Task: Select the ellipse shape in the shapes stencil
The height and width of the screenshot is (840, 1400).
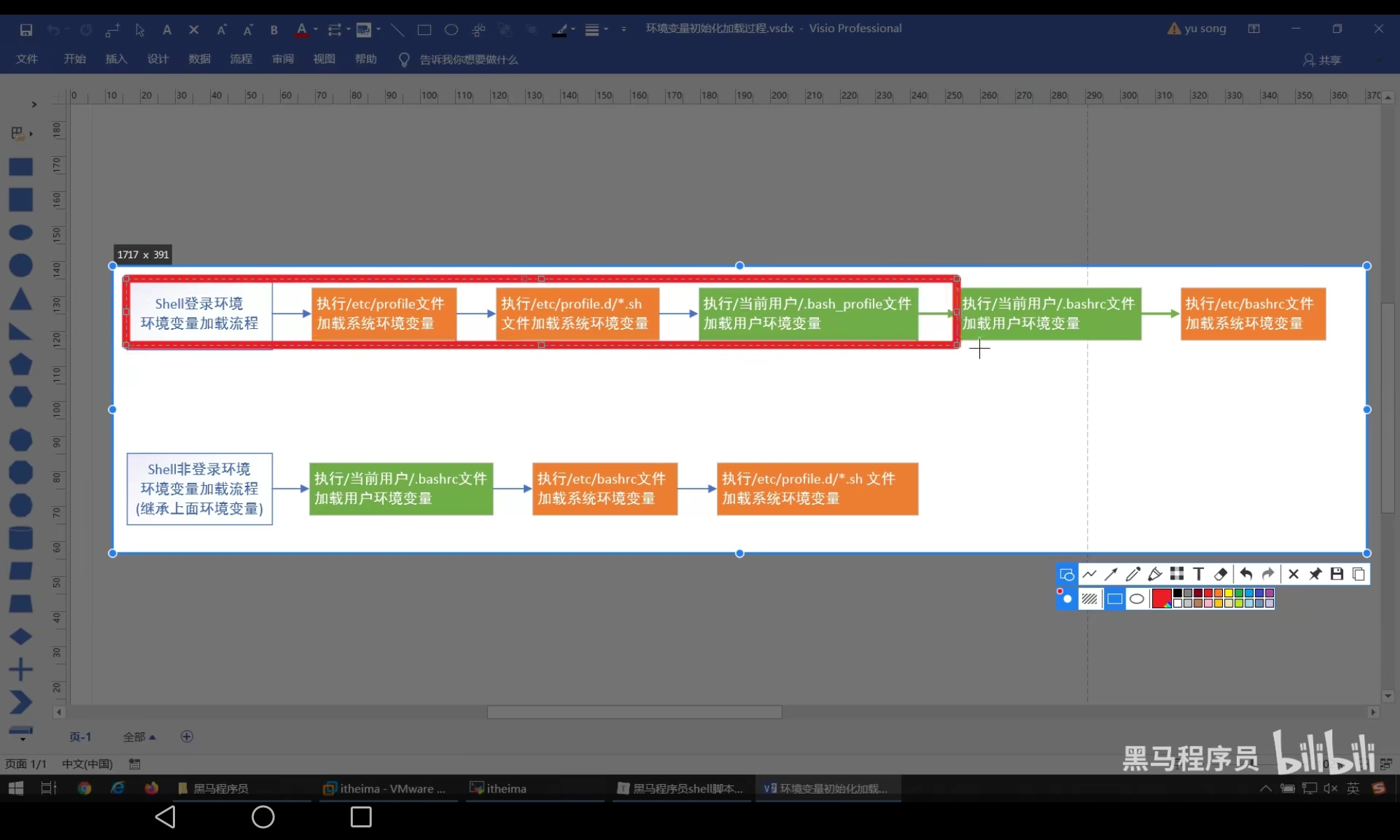Action: click(x=20, y=232)
